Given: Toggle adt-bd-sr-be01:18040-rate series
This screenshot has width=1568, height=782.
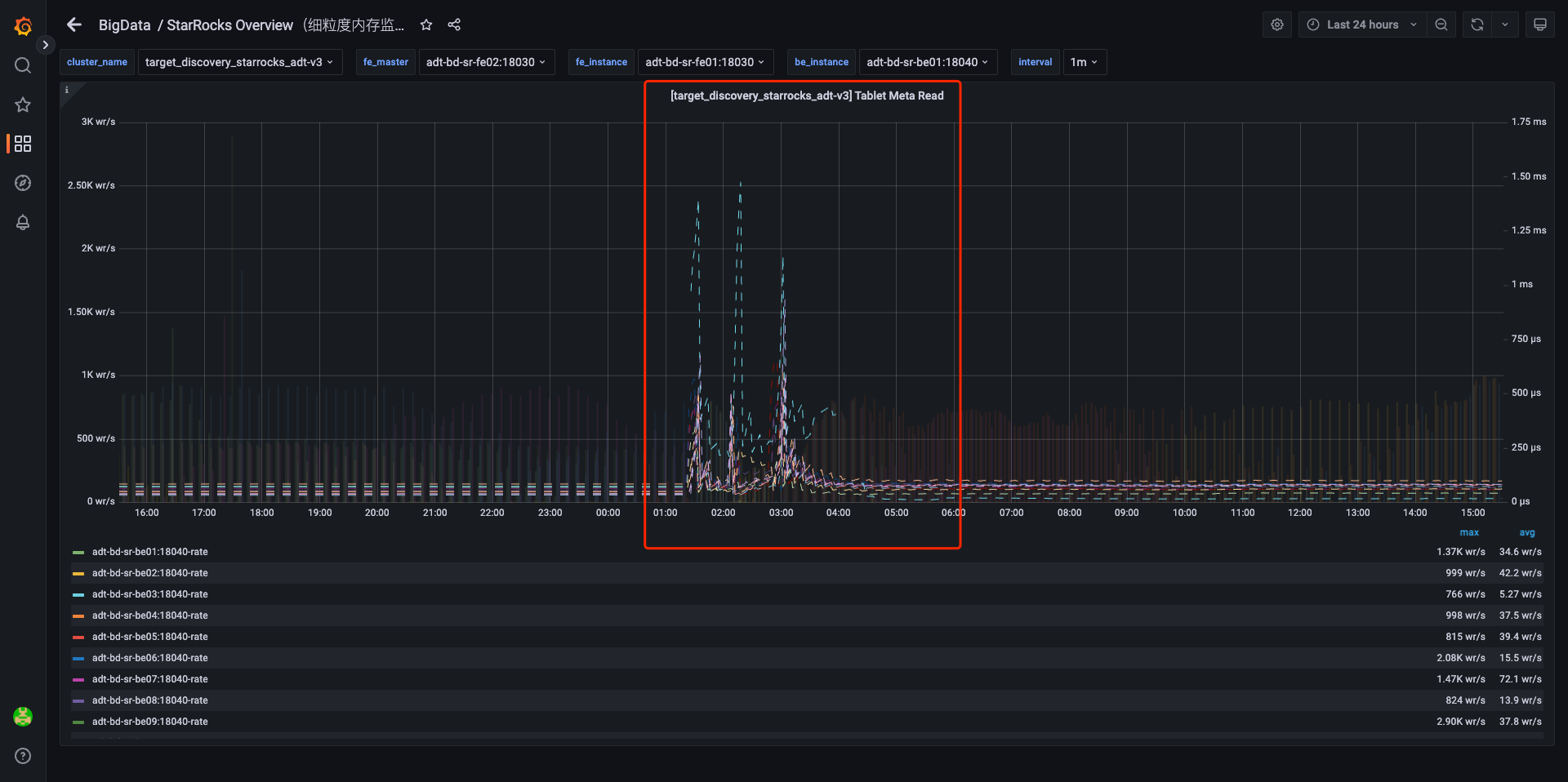Looking at the screenshot, I should click(x=149, y=552).
